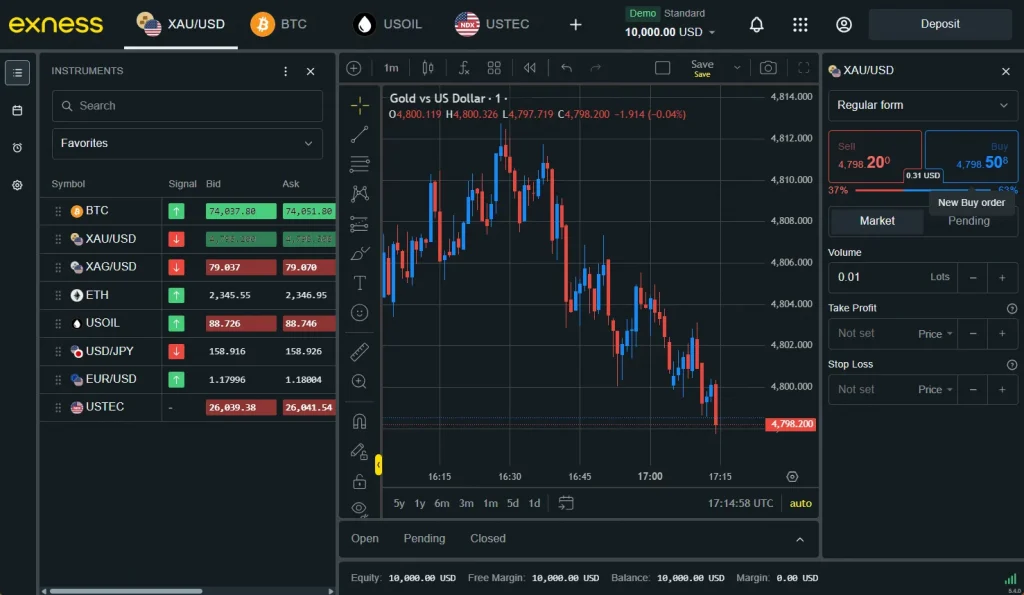Image resolution: width=1024 pixels, height=595 pixels.
Task: Select the crosshair cursor tool
Action: click(359, 105)
